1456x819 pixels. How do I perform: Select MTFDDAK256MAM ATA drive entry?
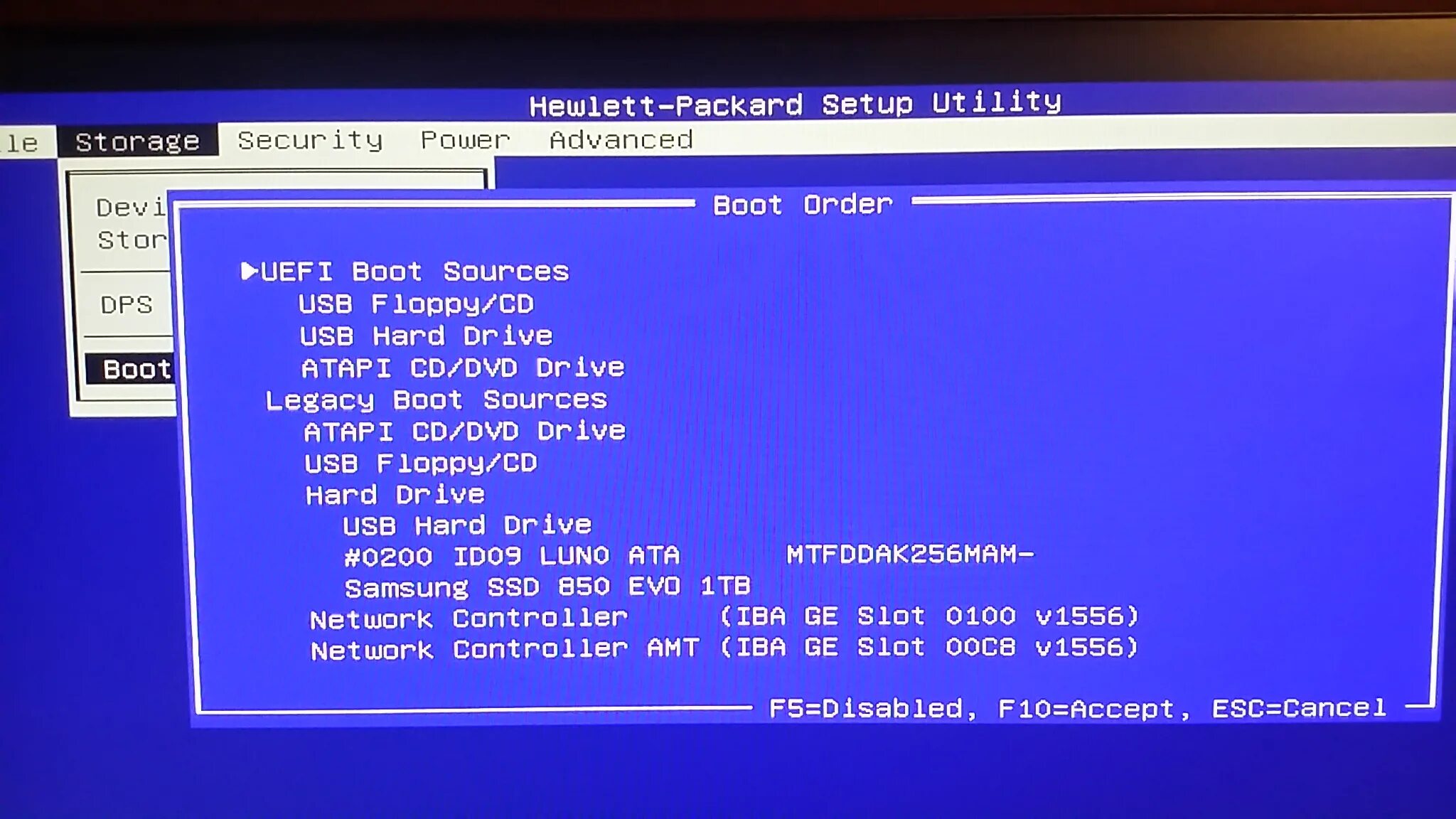point(690,555)
